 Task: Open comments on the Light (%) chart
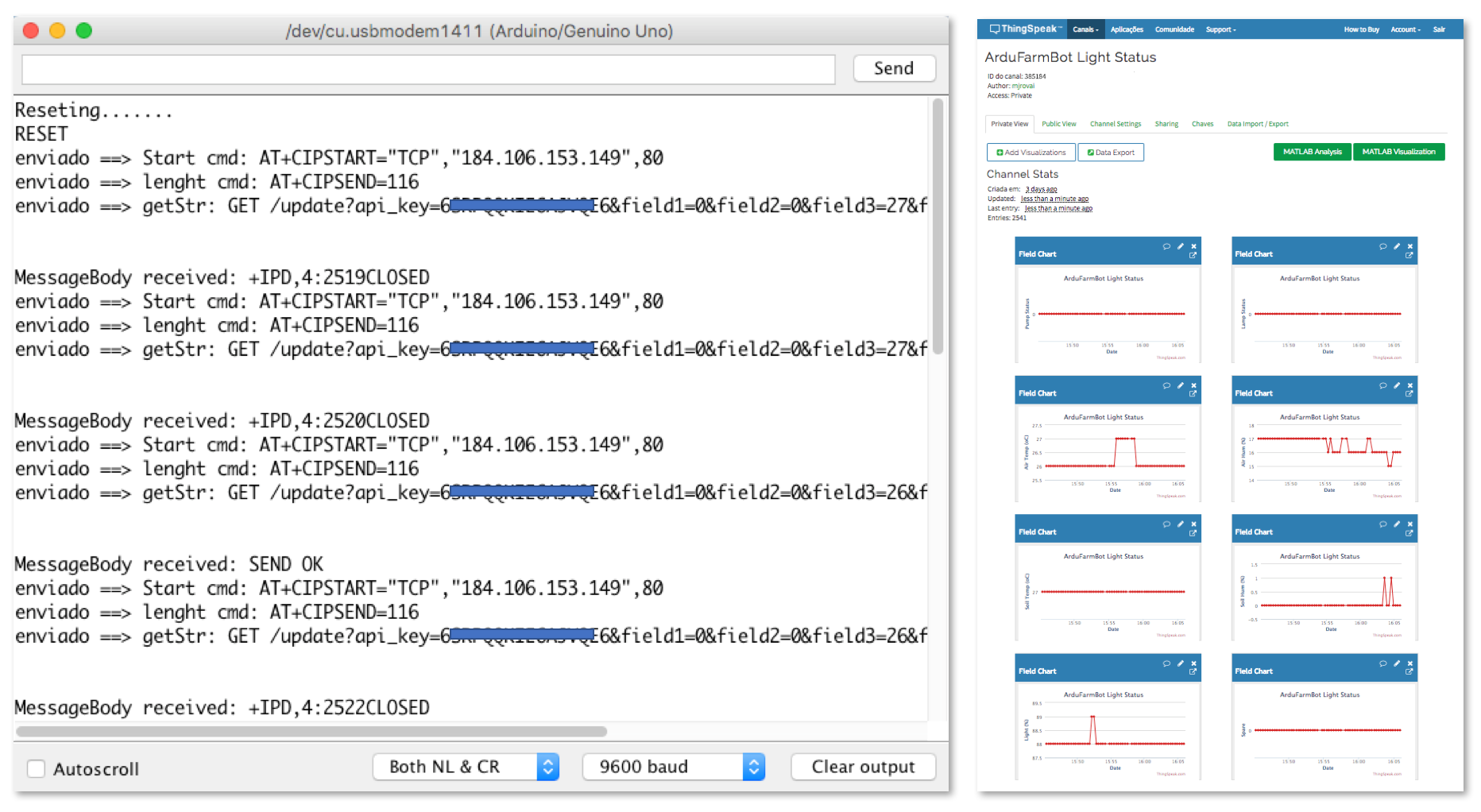click(x=1166, y=663)
